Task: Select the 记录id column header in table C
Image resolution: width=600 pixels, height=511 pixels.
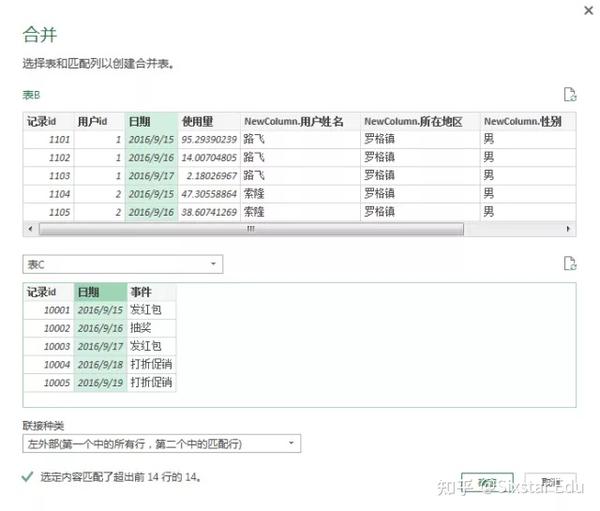Action: (x=49, y=292)
